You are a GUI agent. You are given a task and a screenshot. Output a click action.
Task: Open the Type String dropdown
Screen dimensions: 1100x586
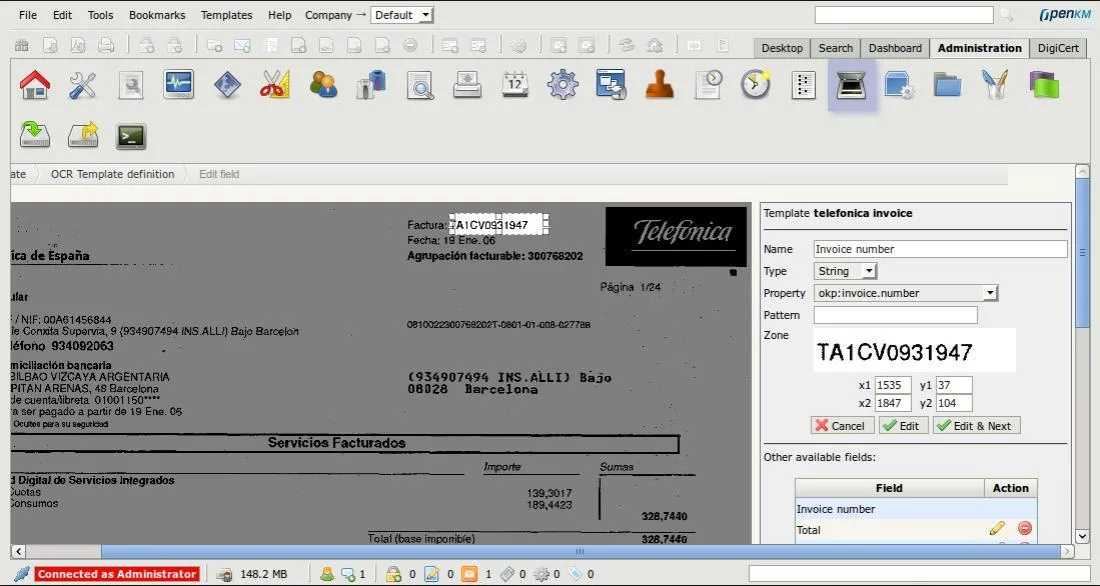[845, 271]
